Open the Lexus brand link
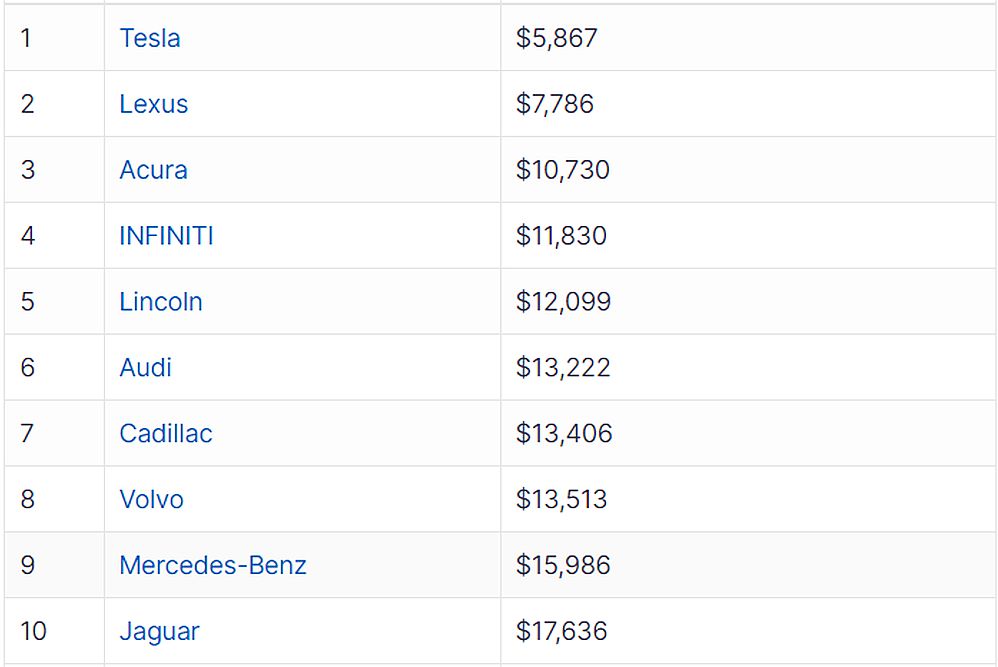998x667 pixels. coord(153,104)
